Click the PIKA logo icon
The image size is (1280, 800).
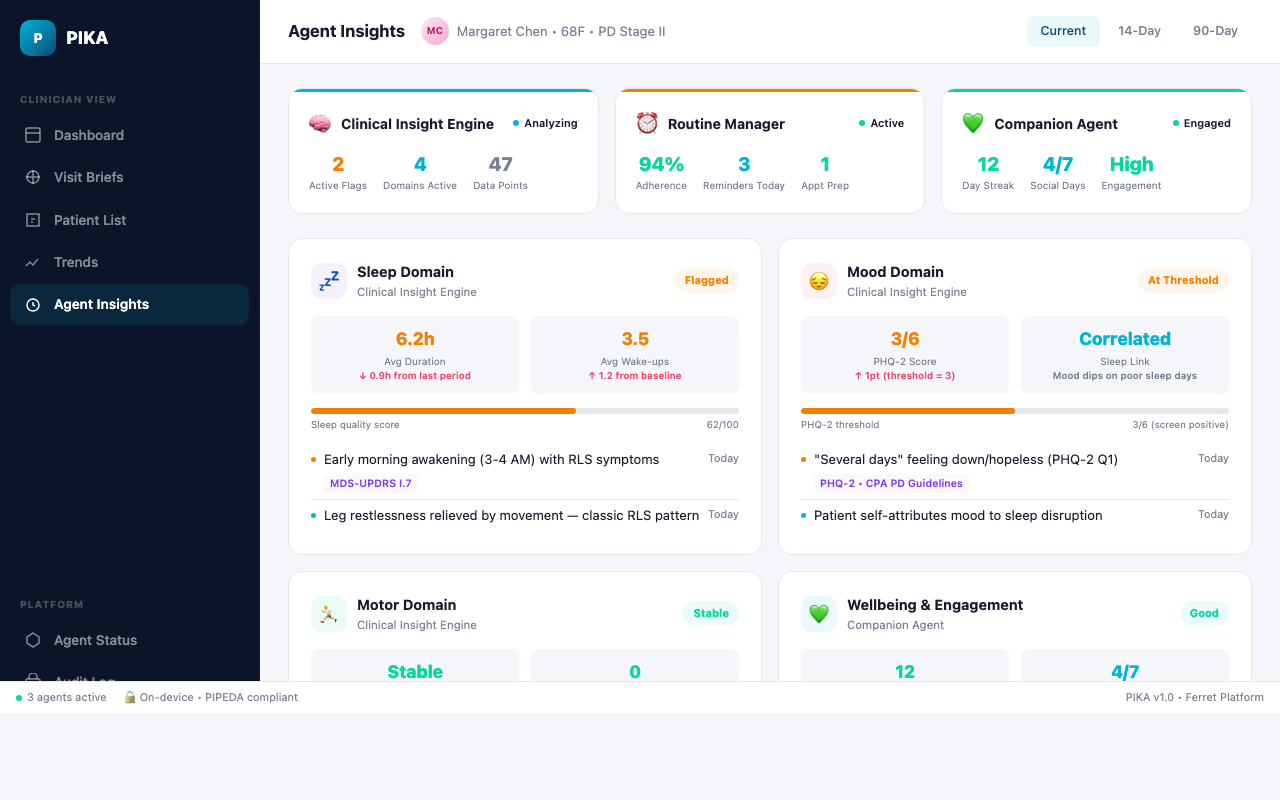(37, 37)
